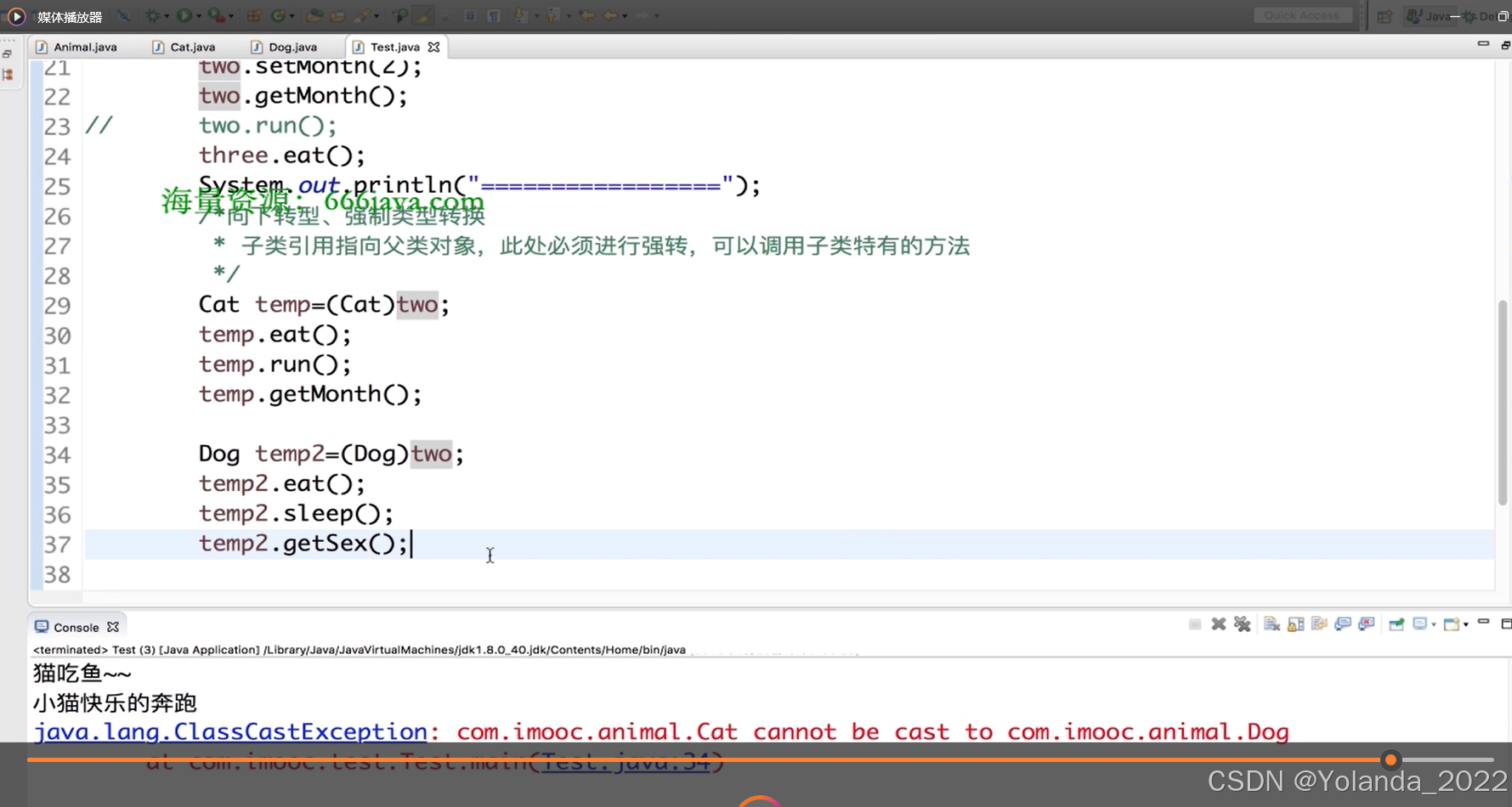Toggle Show Console on Standard Error icon

coord(1367,624)
